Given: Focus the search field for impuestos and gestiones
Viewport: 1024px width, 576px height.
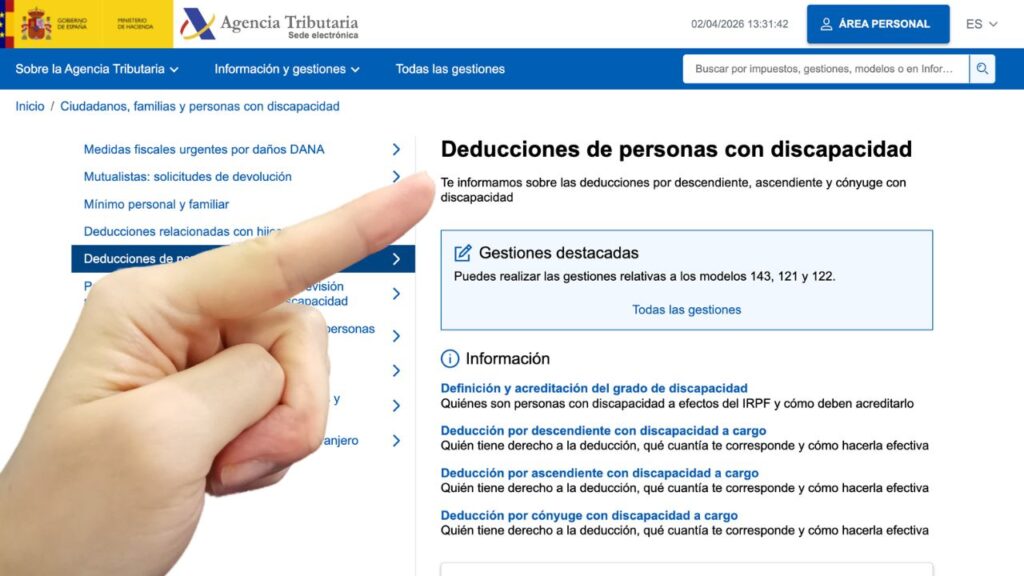Looking at the screenshot, I should tap(825, 69).
